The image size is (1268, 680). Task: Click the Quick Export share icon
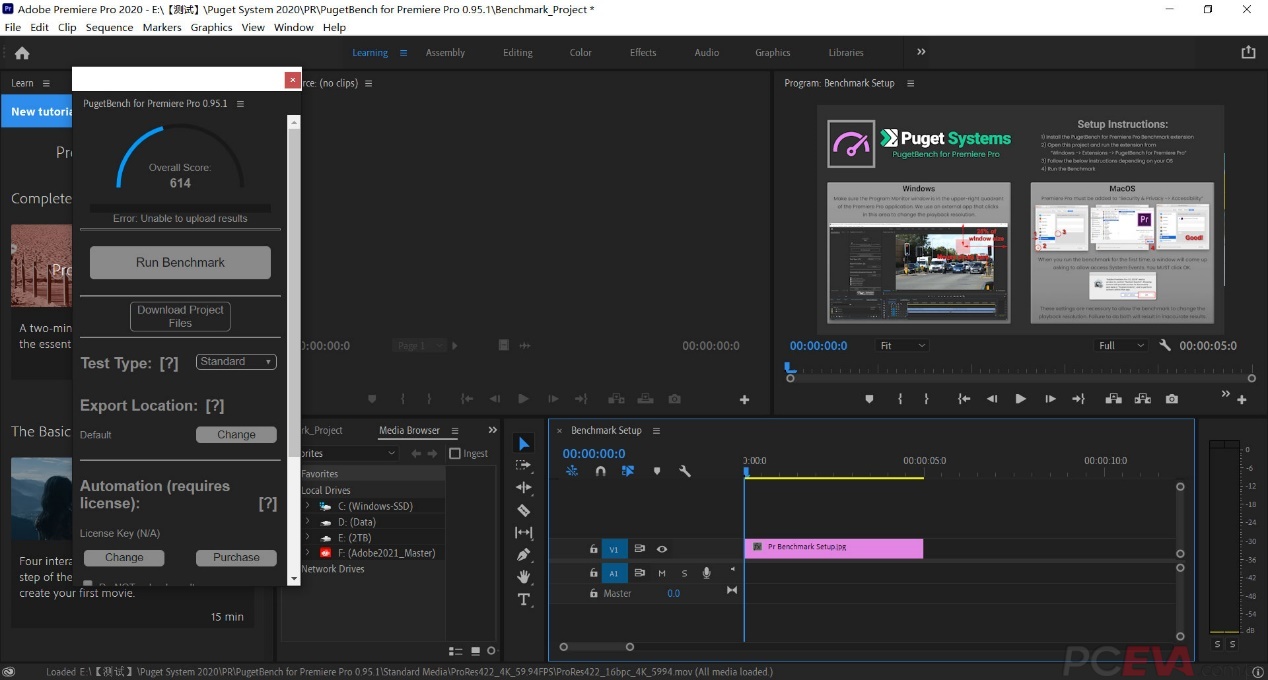pyautogui.click(x=1248, y=52)
